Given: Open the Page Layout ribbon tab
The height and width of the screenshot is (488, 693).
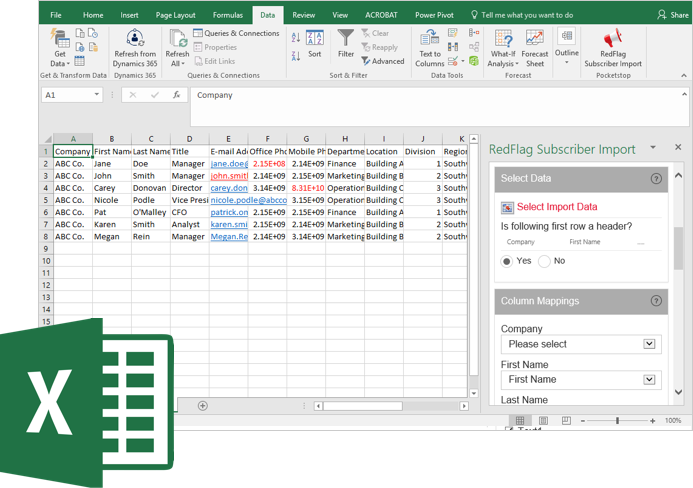Looking at the screenshot, I should coord(176,15).
